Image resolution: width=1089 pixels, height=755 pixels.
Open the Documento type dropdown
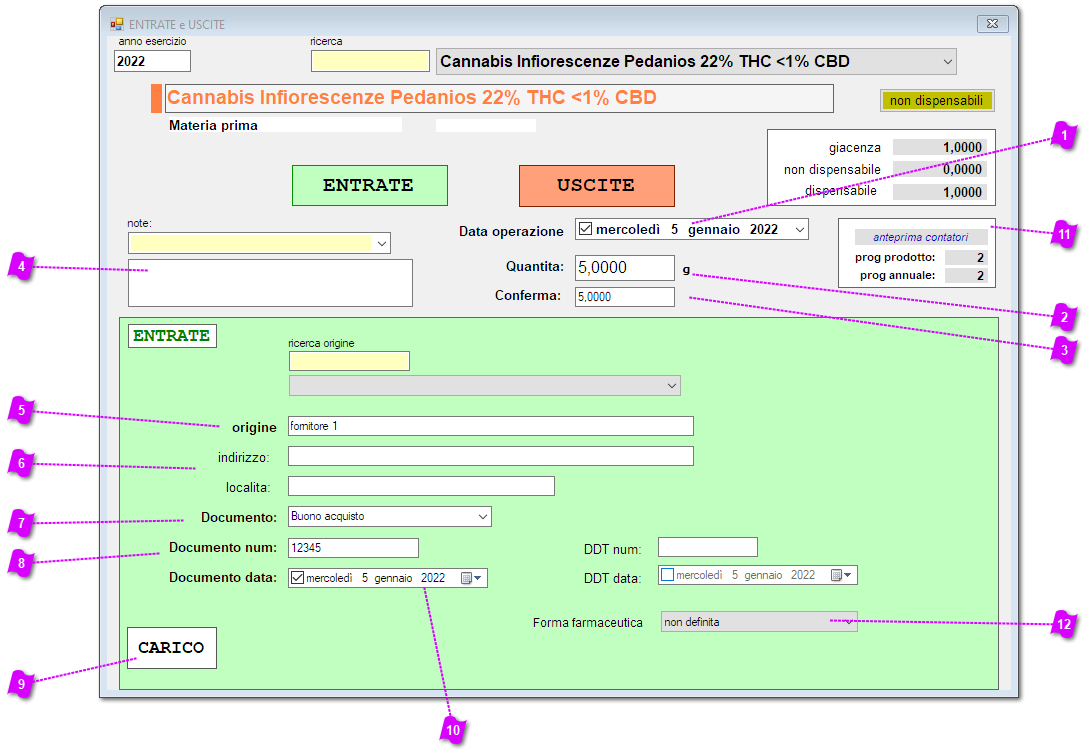(483, 517)
